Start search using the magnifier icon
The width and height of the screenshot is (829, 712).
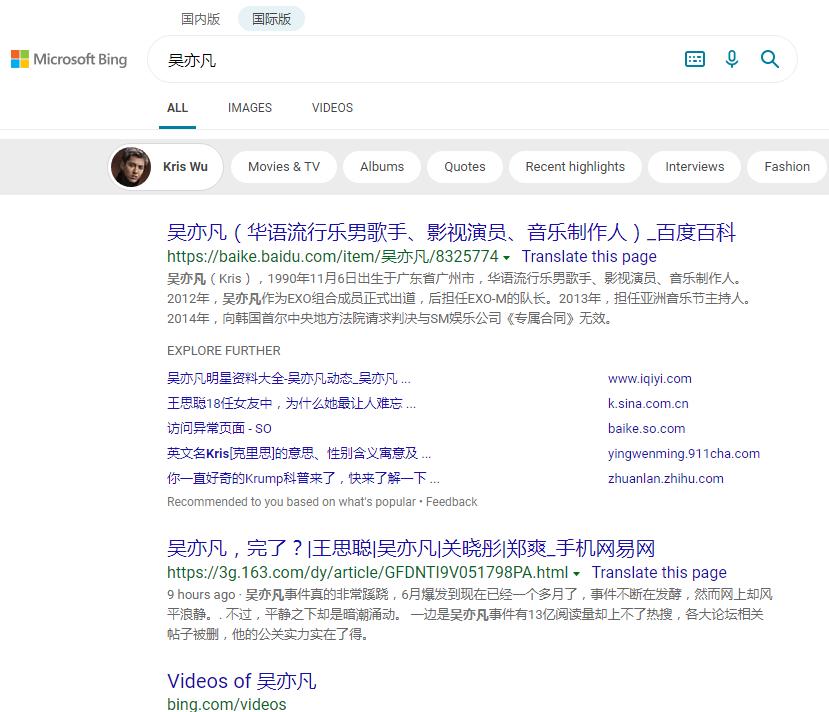(770, 59)
